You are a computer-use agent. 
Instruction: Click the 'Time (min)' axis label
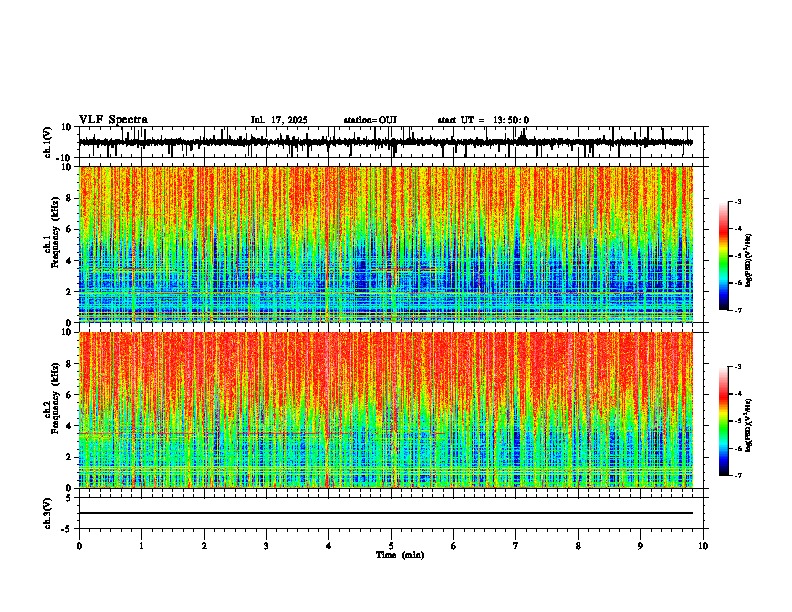[x=400, y=555]
